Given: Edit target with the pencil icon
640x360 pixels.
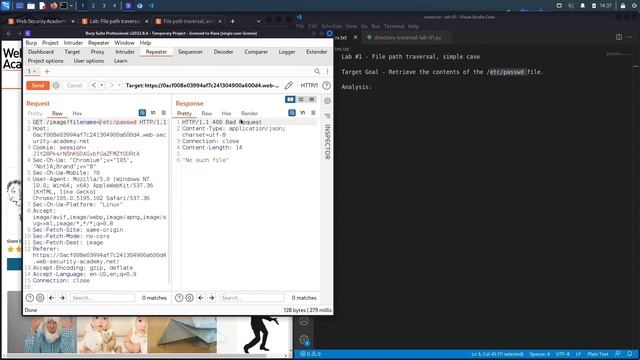Looking at the screenshot, I should [x=289, y=85].
